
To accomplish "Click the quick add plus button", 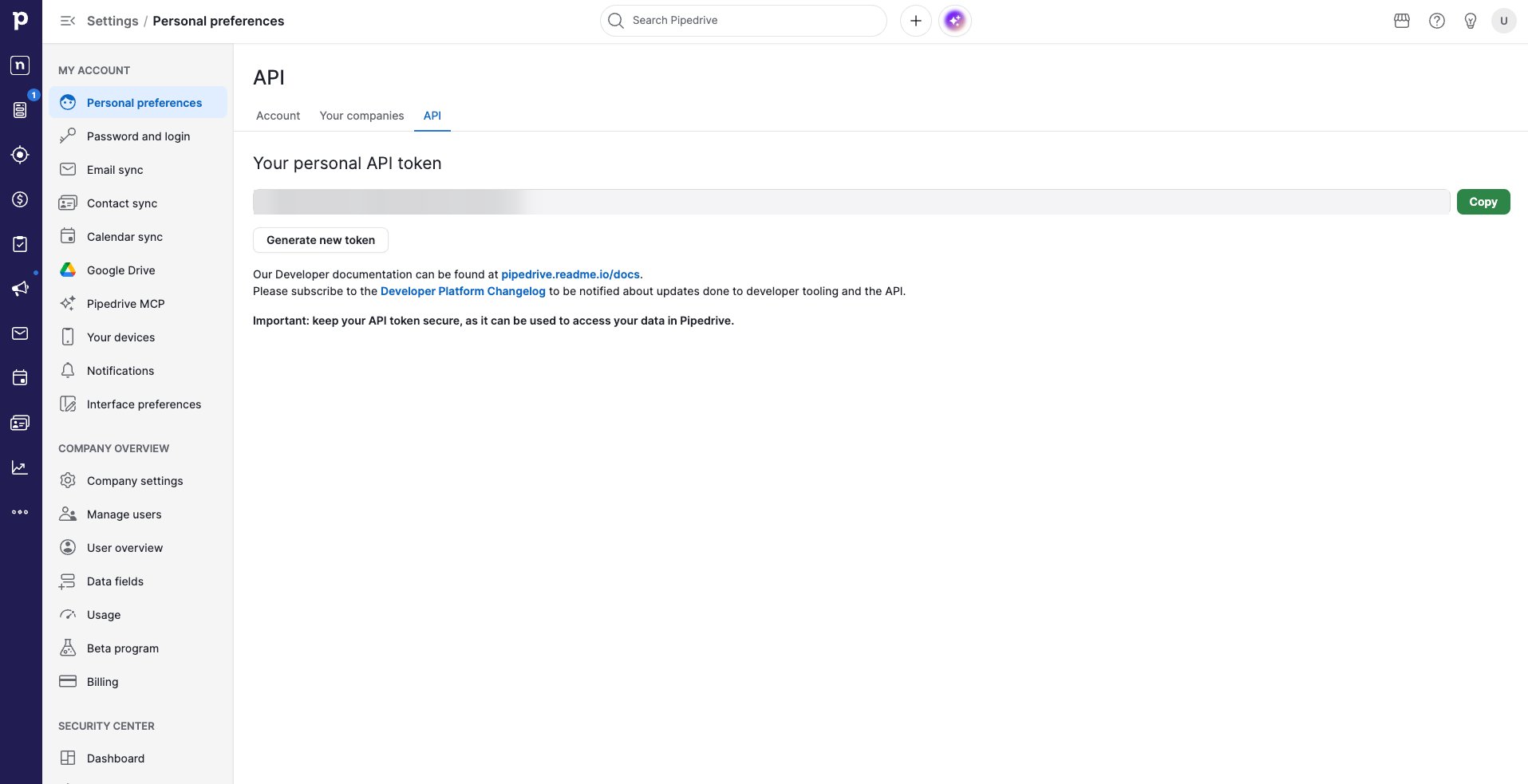I will click(916, 21).
